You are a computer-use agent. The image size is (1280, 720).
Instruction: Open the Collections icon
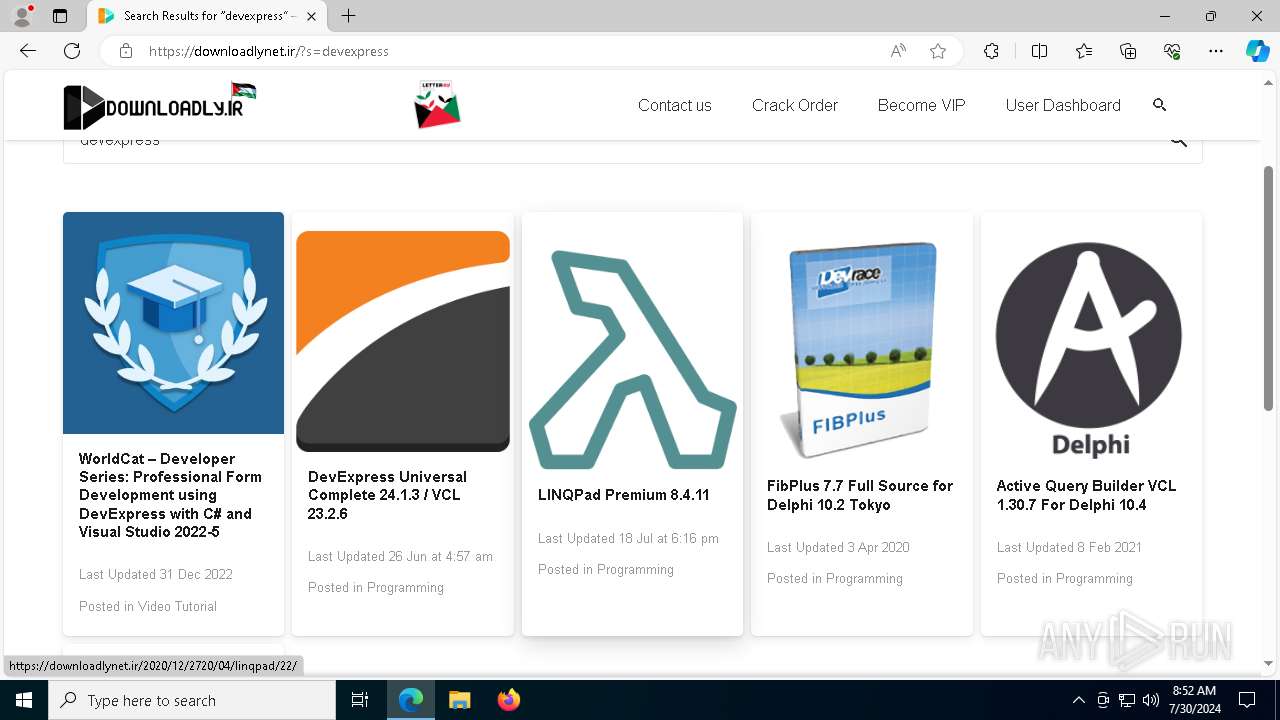pos(1128,51)
